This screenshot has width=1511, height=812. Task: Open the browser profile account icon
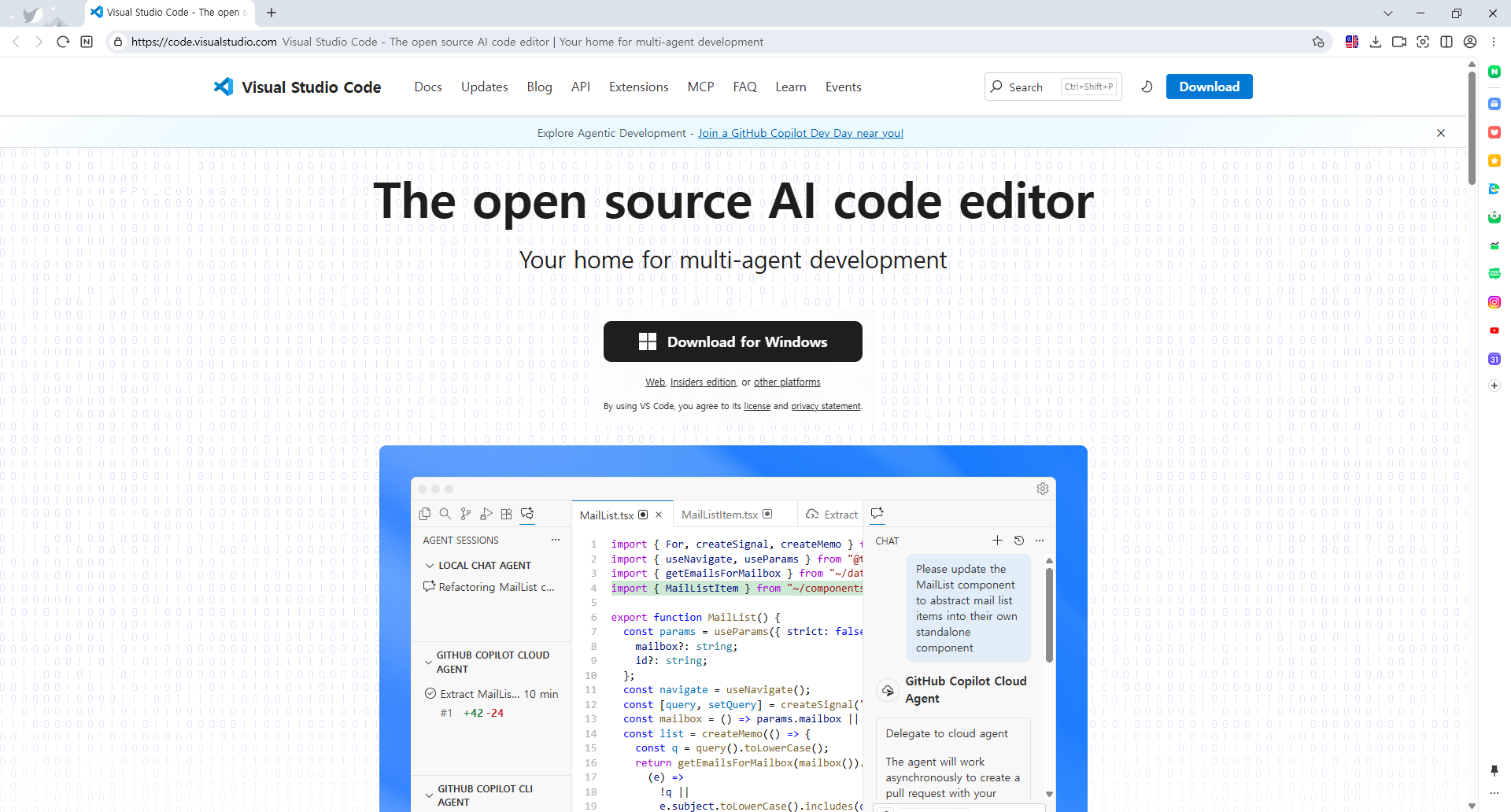[x=1470, y=42]
